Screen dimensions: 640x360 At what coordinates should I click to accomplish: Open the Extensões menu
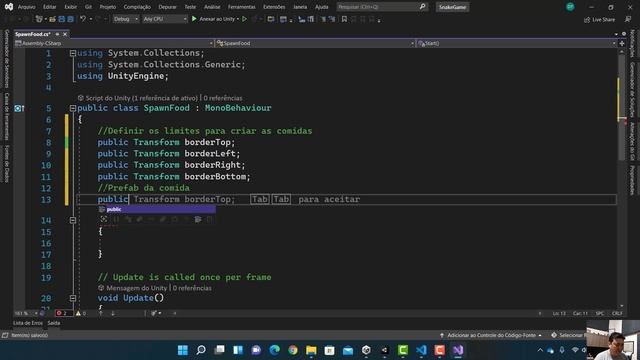point(274,7)
